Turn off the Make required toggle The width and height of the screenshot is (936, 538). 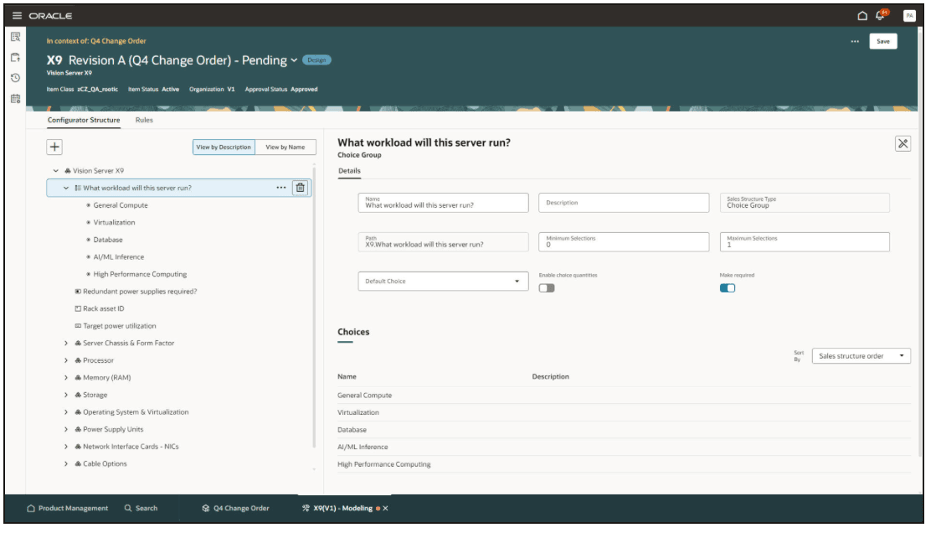tap(727, 288)
